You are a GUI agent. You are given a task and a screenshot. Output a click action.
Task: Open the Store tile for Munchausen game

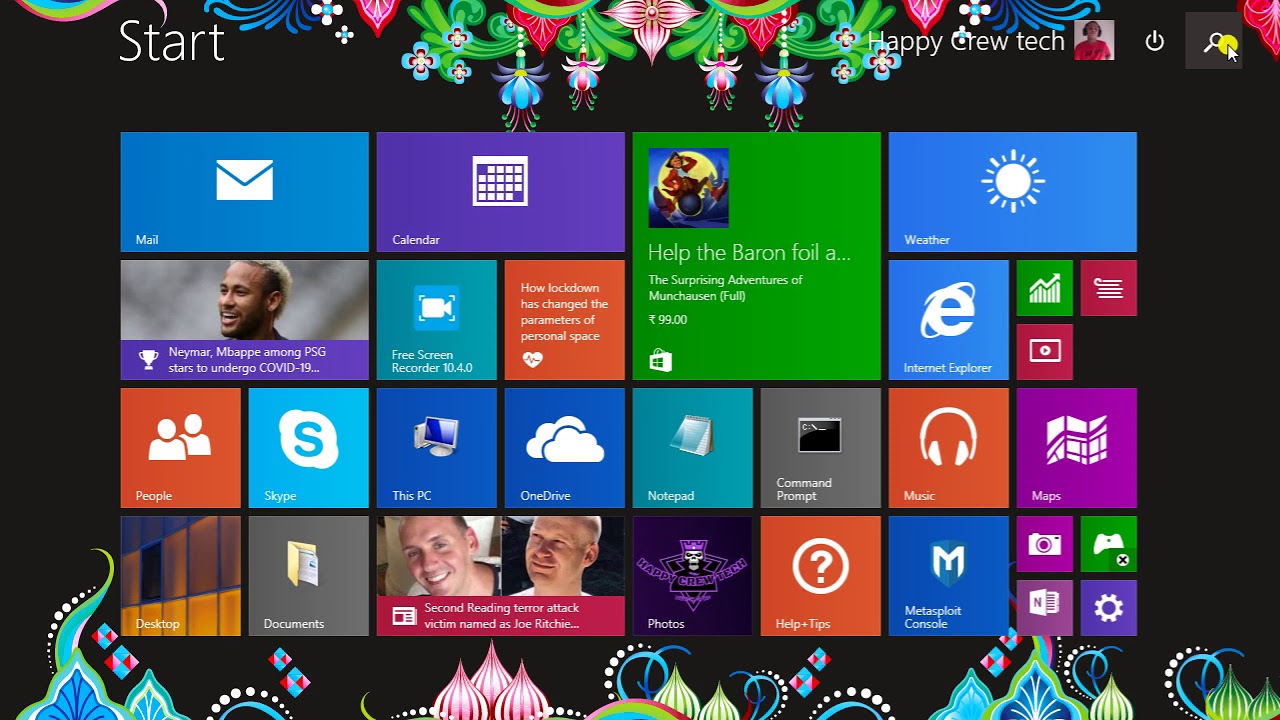click(756, 256)
